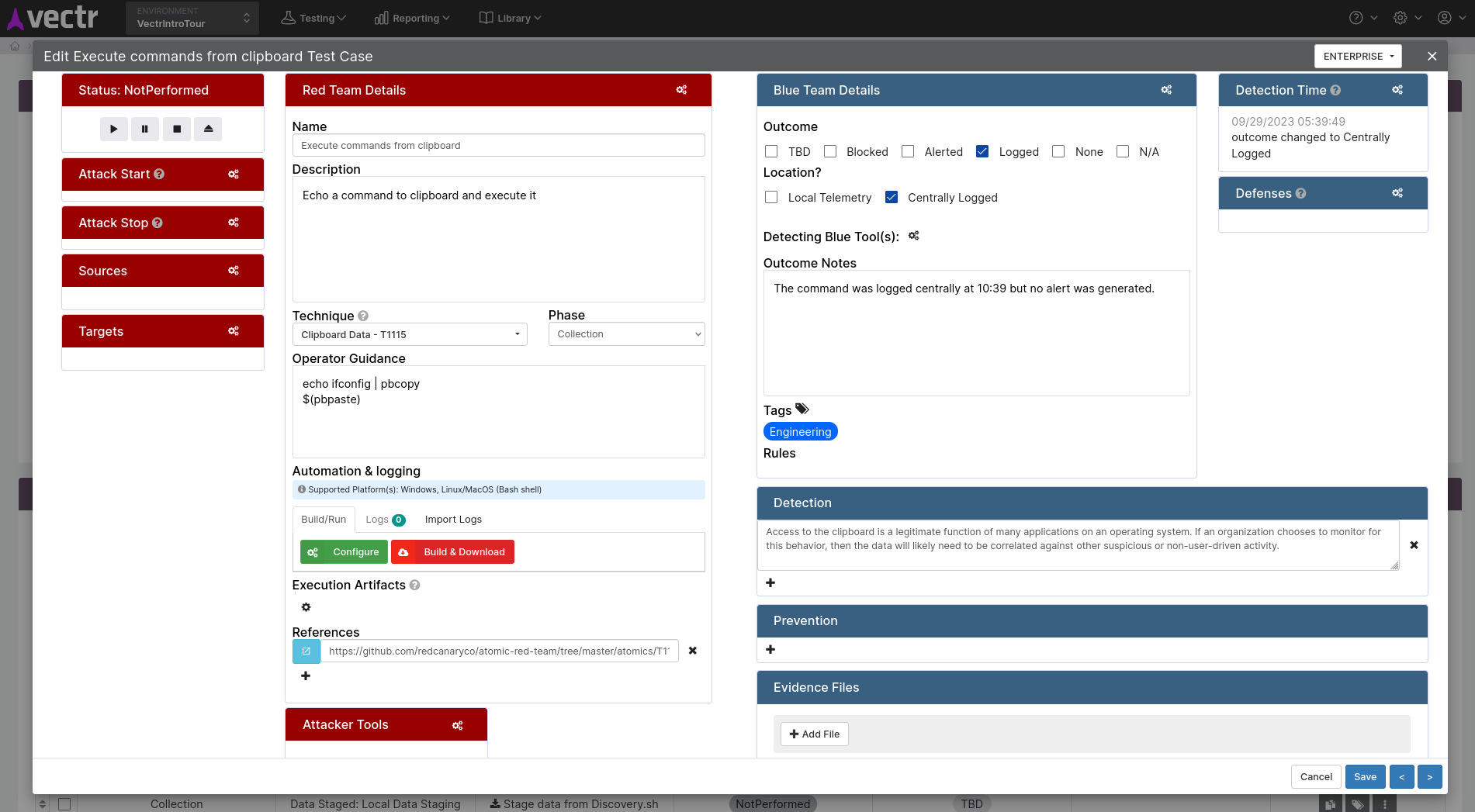Open the ENTERPRISE dropdown
The width and height of the screenshot is (1475, 812).
pyautogui.click(x=1358, y=57)
